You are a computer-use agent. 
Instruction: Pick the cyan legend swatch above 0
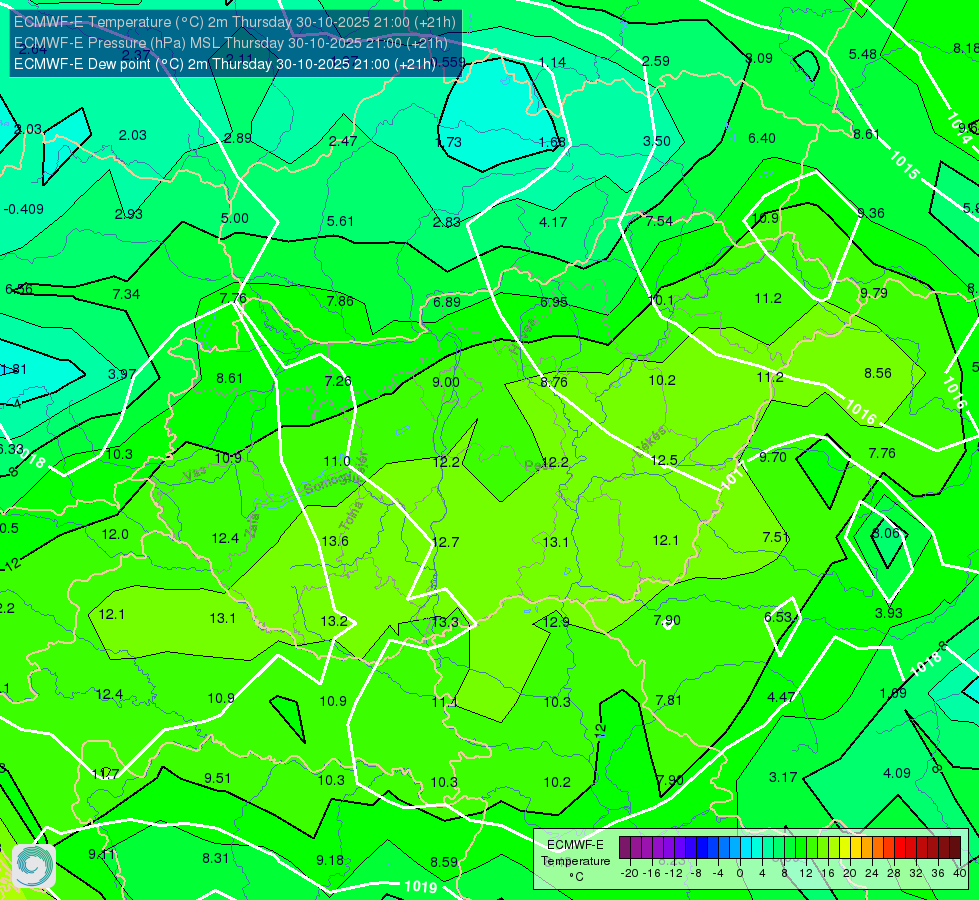click(x=746, y=848)
